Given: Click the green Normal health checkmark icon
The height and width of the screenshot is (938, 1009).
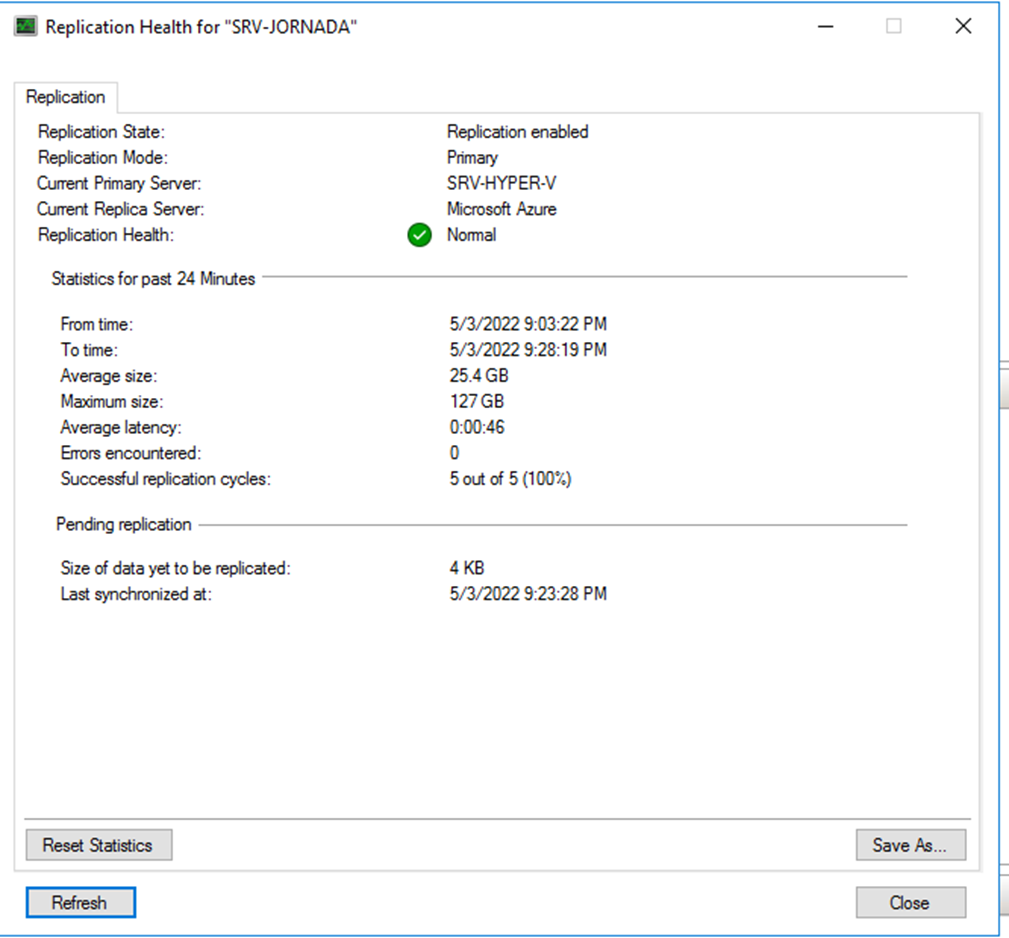Looking at the screenshot, I should coord(420,235).
